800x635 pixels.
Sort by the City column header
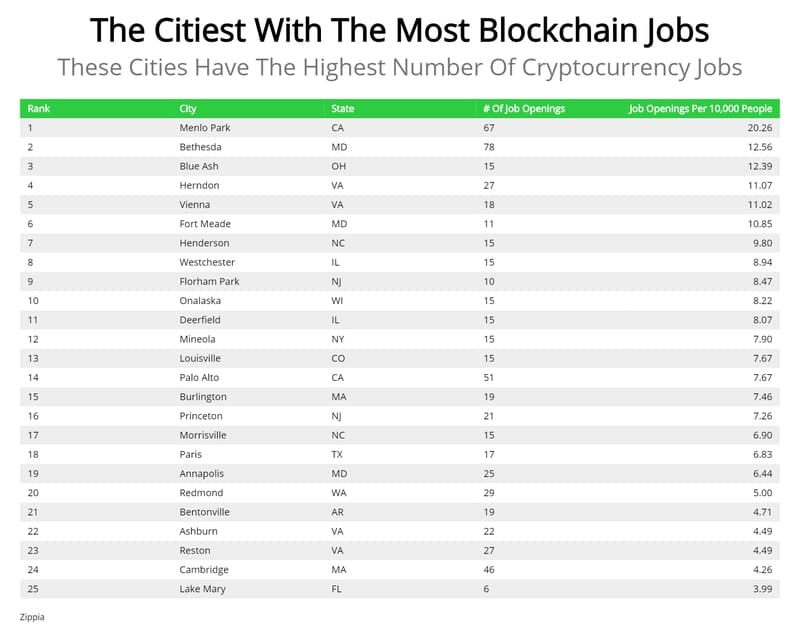click(x=188, y=108)
